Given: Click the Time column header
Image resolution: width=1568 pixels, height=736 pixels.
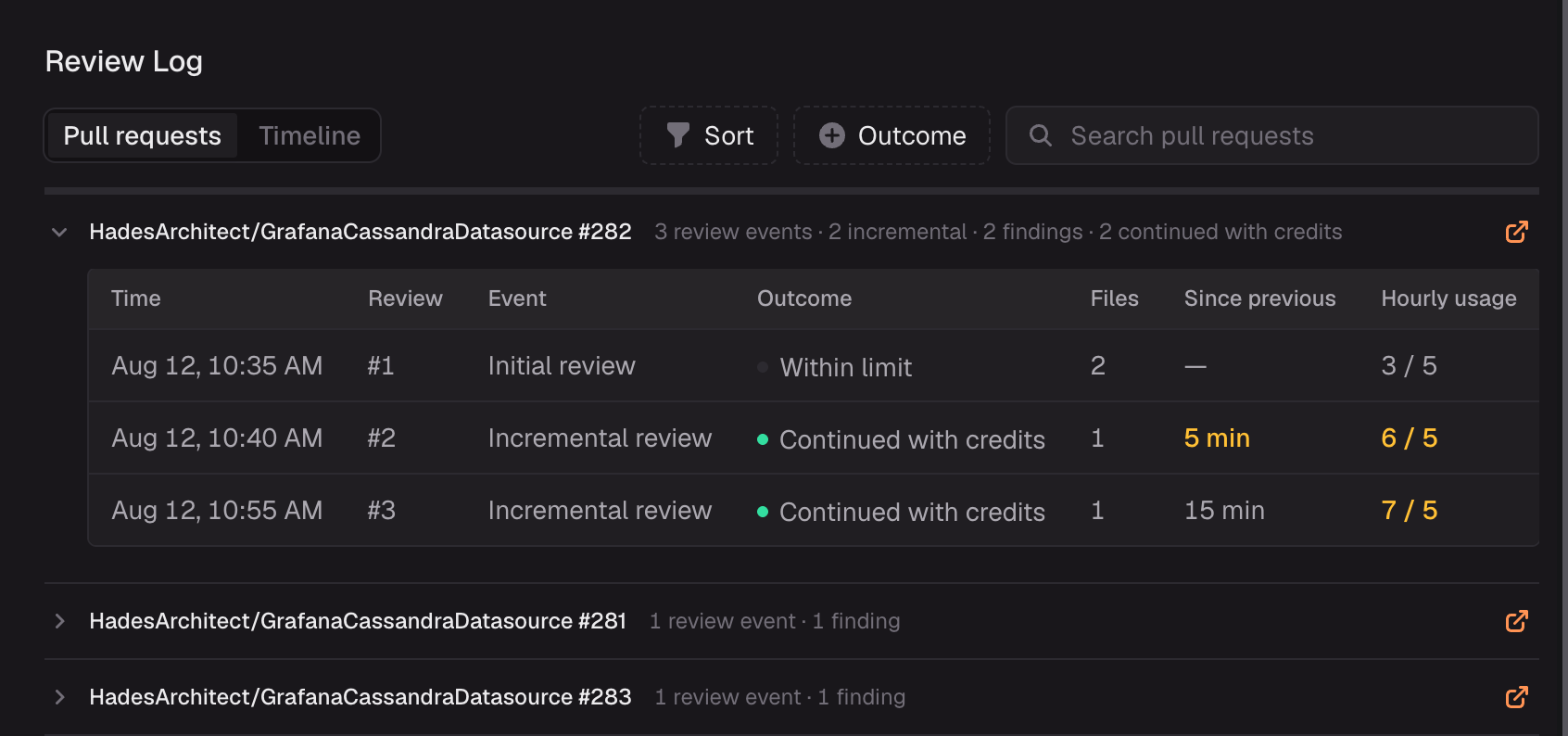Looking at the screenshot, I should tap(136, 298).
